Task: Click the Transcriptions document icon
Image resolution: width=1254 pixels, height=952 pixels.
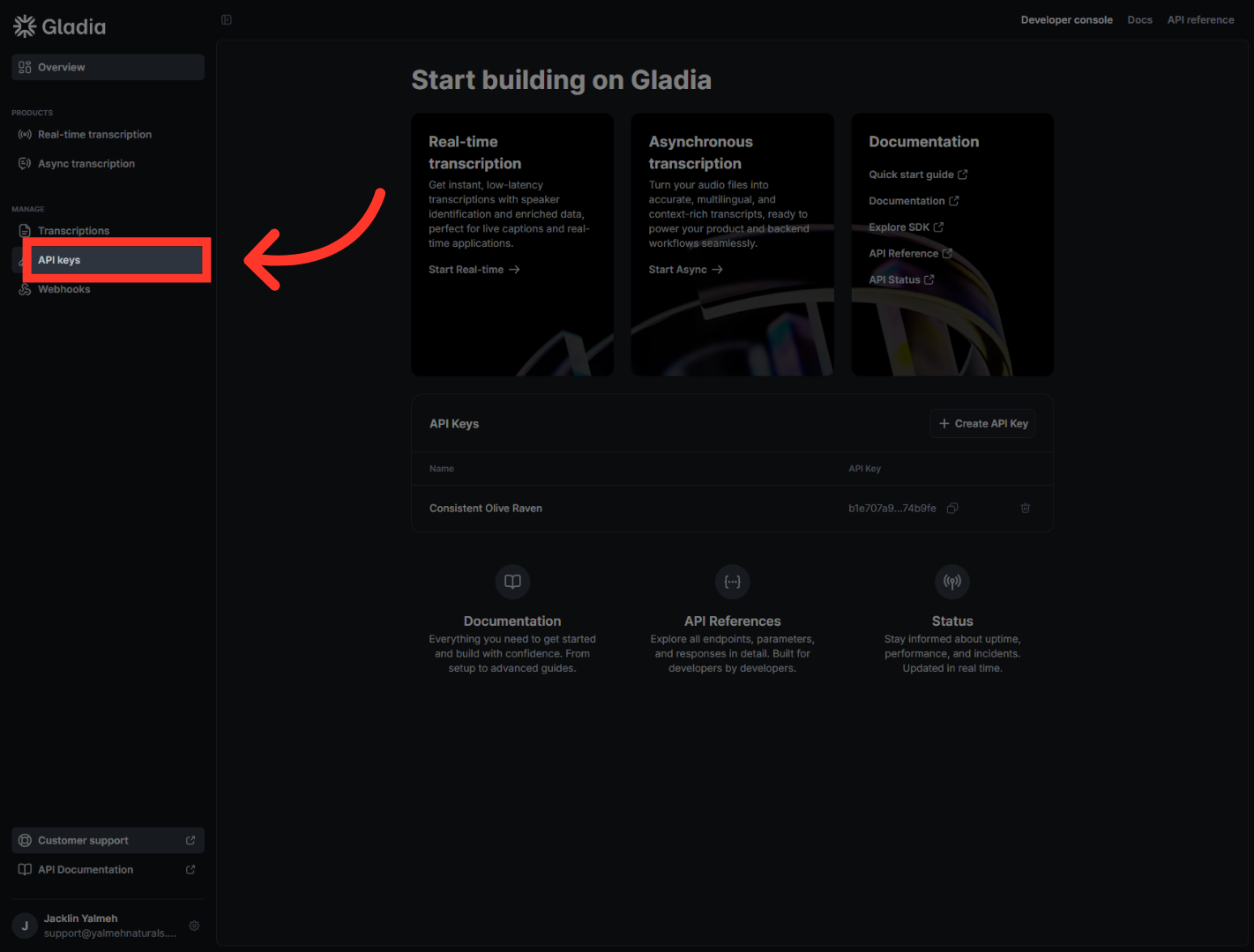Action: (25, 231)
